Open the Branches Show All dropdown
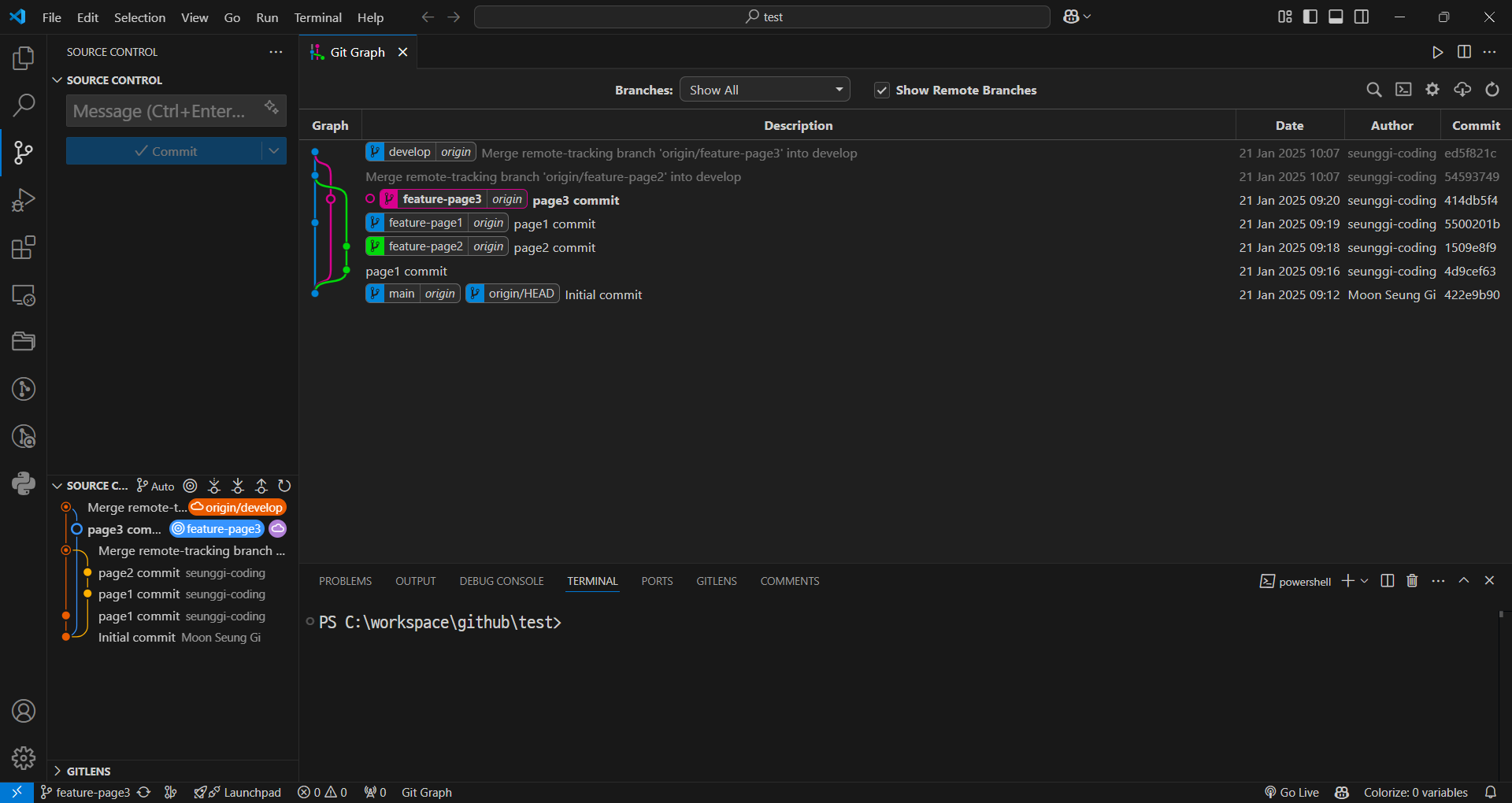The image size is (1512, 803). [x=765, y=90]
